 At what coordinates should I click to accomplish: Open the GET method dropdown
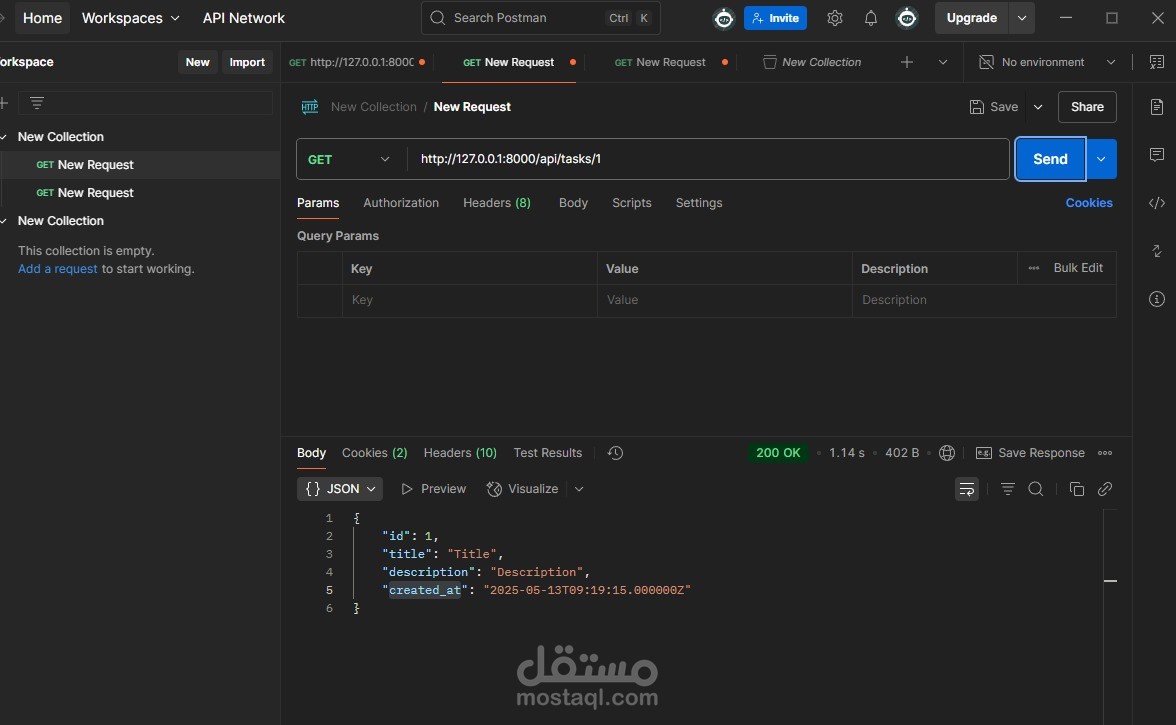pyautogui.click(x=349, y=159)
